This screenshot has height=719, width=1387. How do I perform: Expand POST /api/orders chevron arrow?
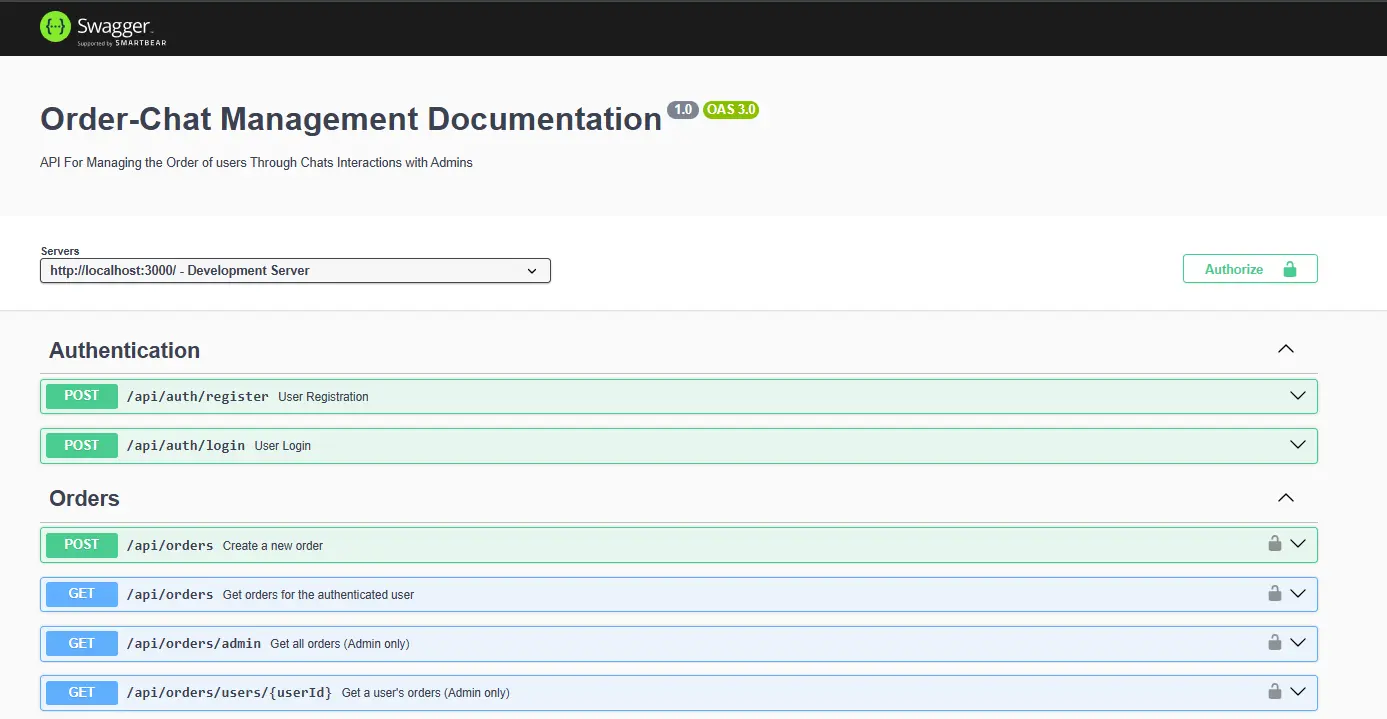pyautogui.click(x=1298, y=544)
